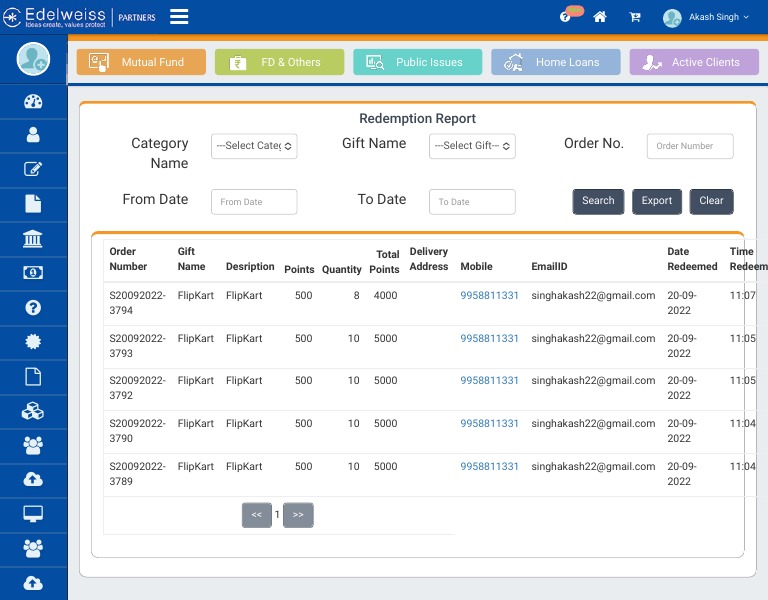This screenshot has height=600, width=768.
Task: Open the shopping cart icon
Action: (635, 17)
